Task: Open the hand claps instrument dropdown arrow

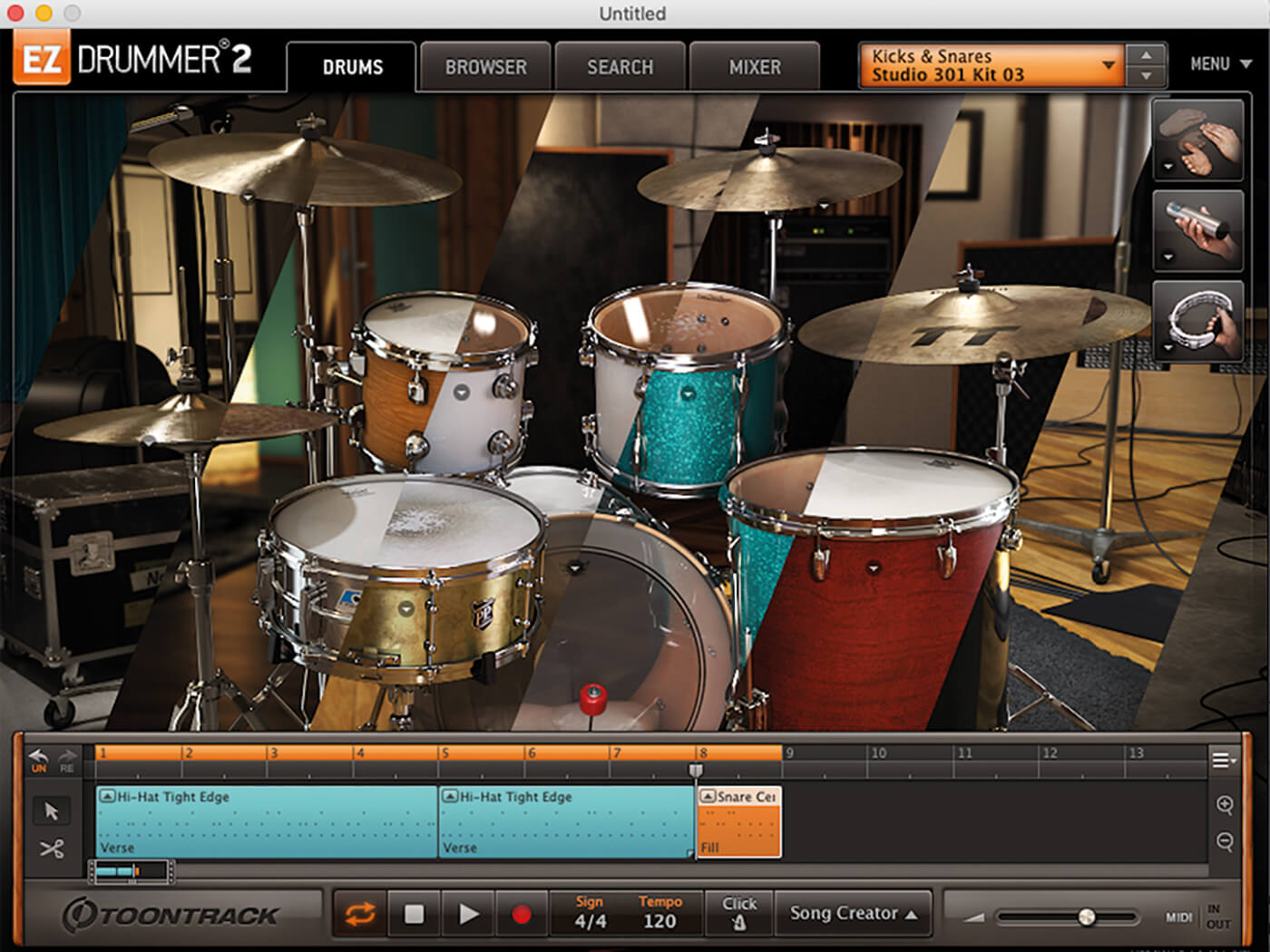Action: pos(1168,167)
